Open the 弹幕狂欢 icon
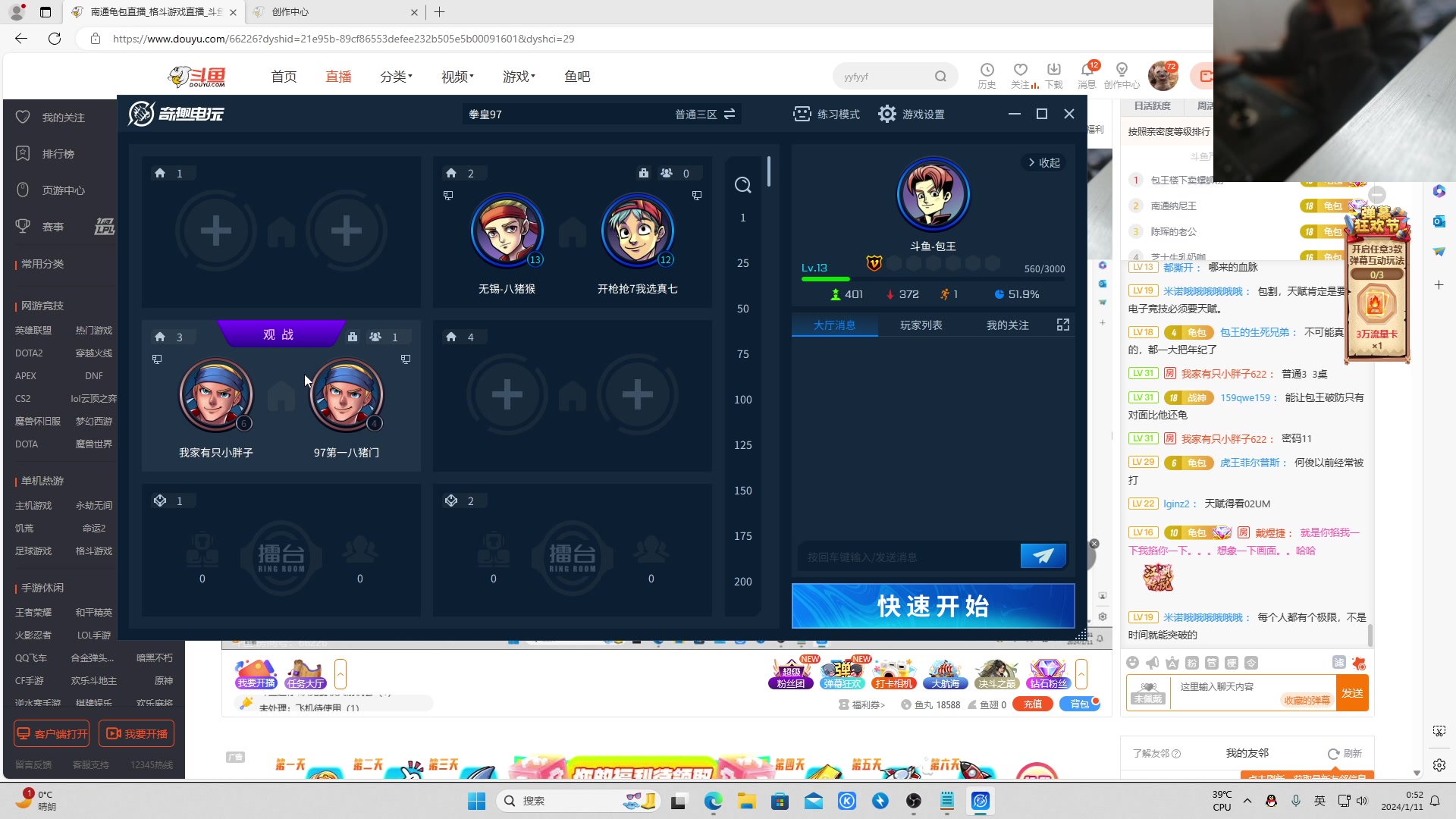 tap(843, 673)
